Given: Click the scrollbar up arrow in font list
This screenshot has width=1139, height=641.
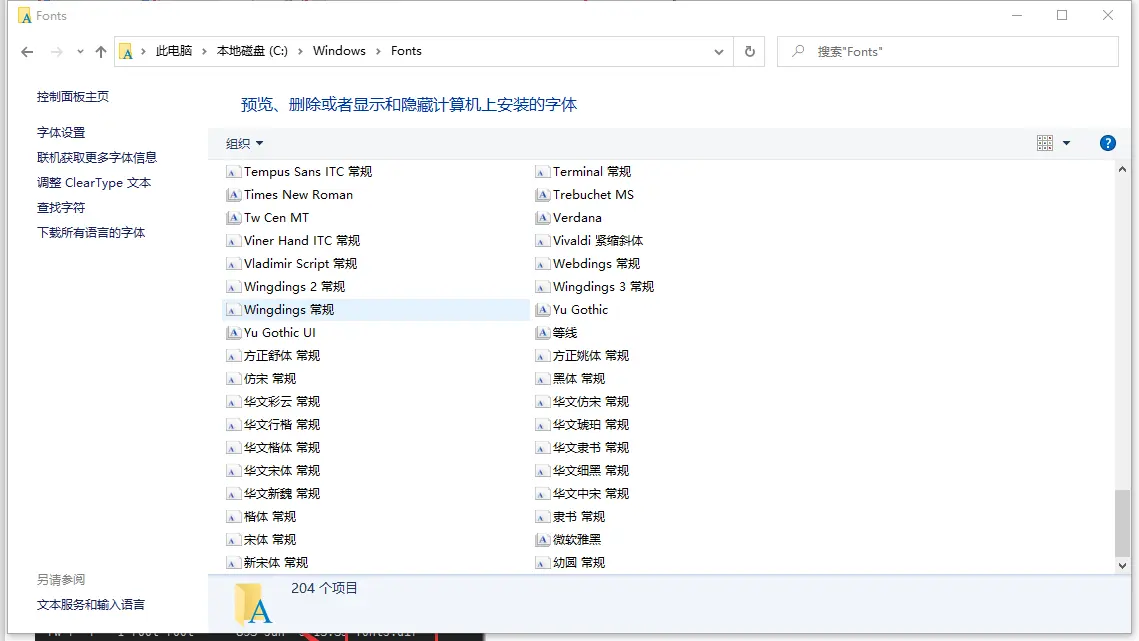Looking at the screenshot, I should [1122, 170].
